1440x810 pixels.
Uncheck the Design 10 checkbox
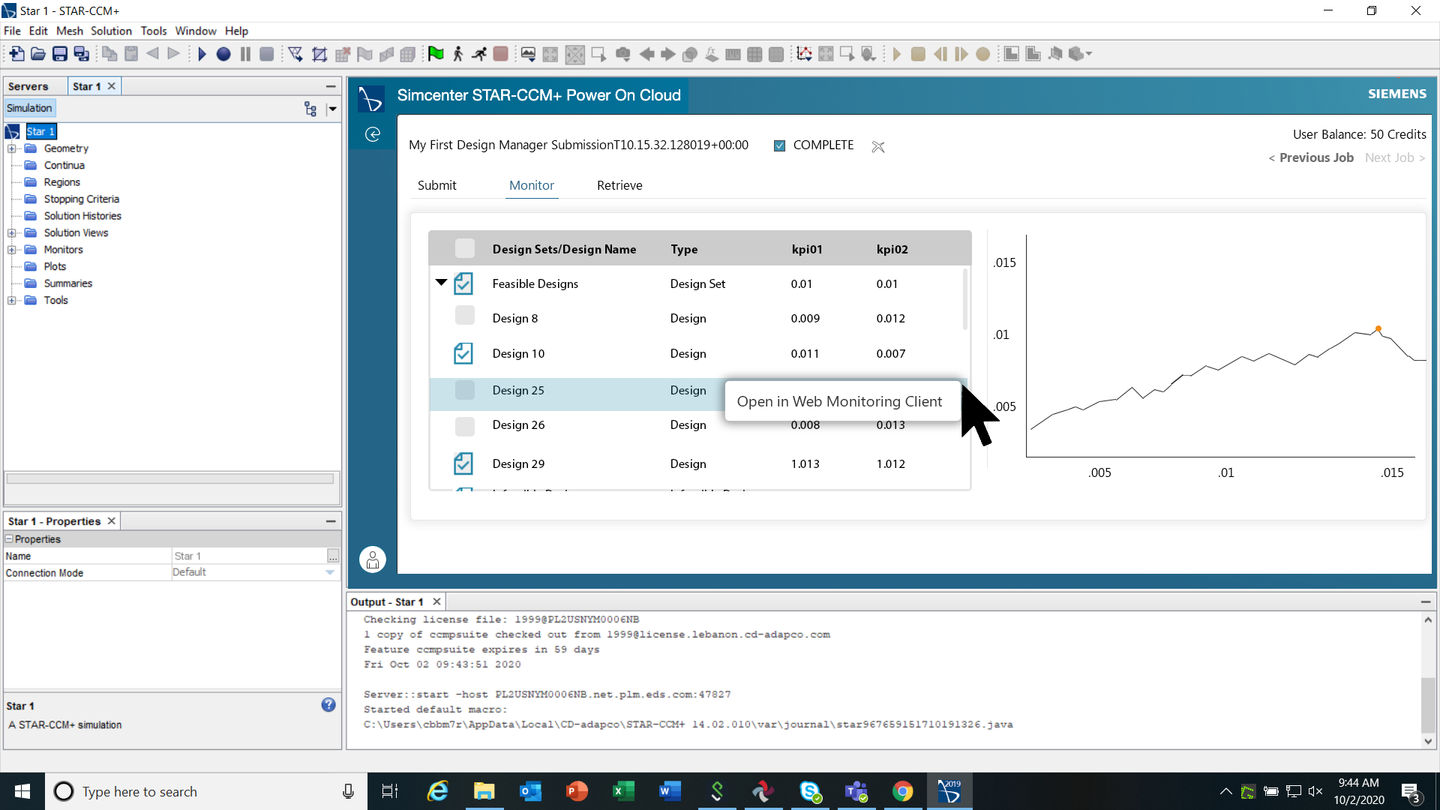463,353
